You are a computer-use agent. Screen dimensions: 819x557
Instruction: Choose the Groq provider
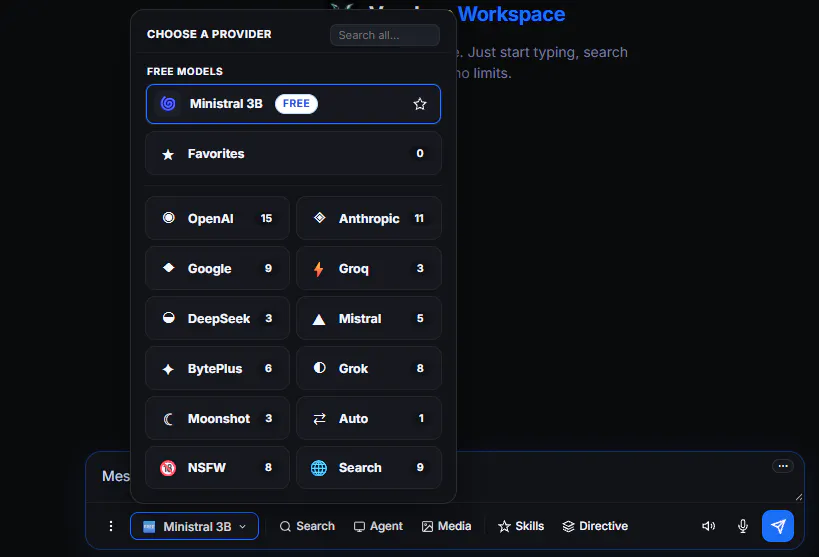click(369, 269)
